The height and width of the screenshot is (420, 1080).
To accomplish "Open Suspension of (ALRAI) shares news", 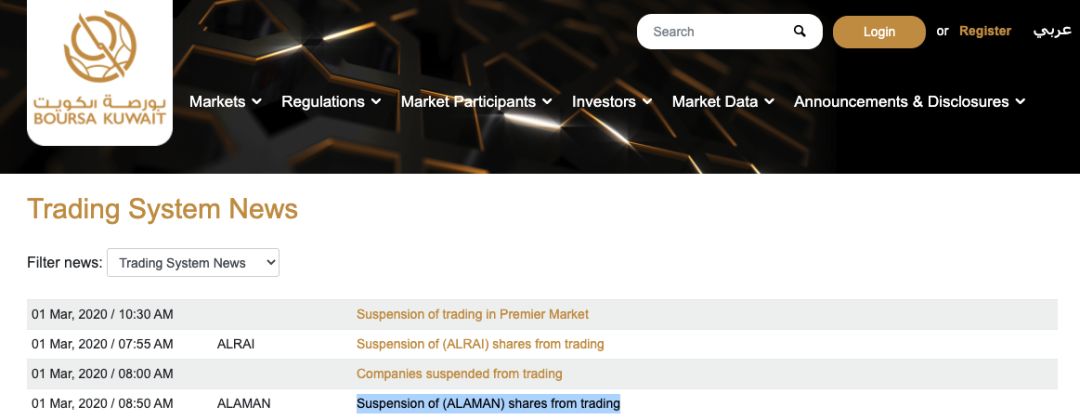I will tap(480, 344).
